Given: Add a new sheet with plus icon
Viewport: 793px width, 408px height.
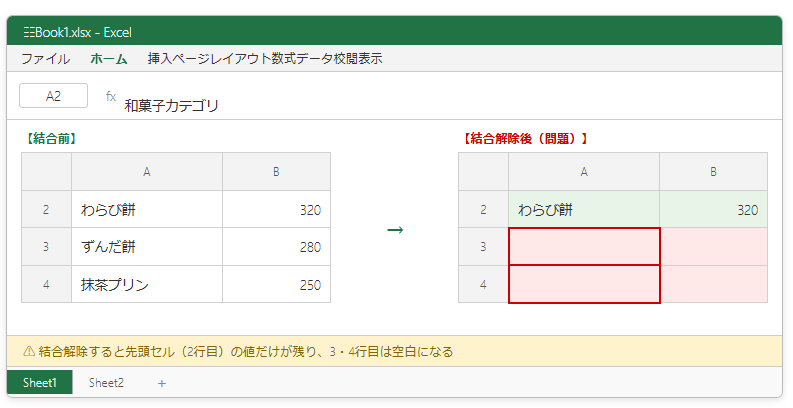Looking at the screenshot, I should 162,382.
